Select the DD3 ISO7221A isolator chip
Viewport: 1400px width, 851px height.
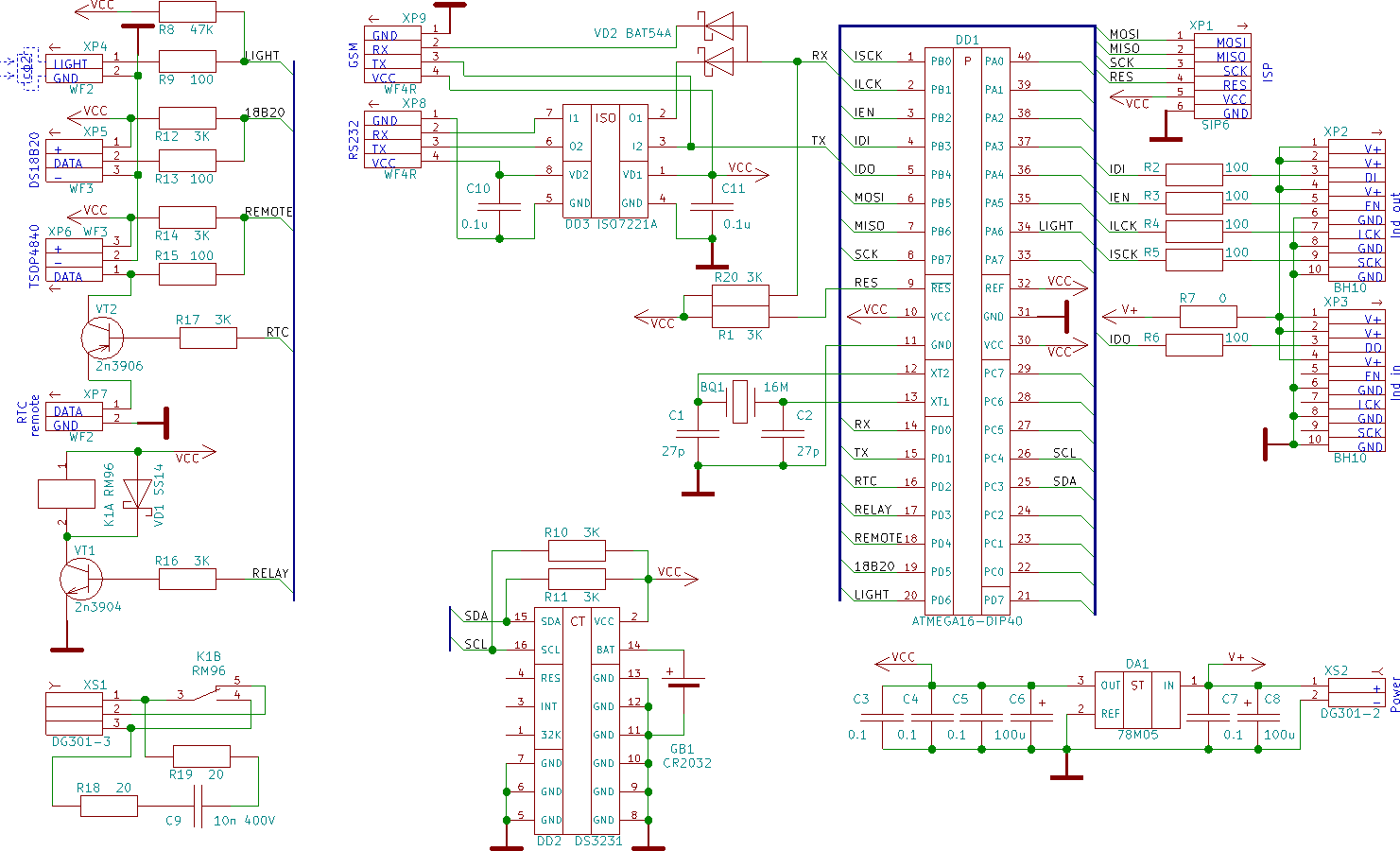click(x=605, y=161)
